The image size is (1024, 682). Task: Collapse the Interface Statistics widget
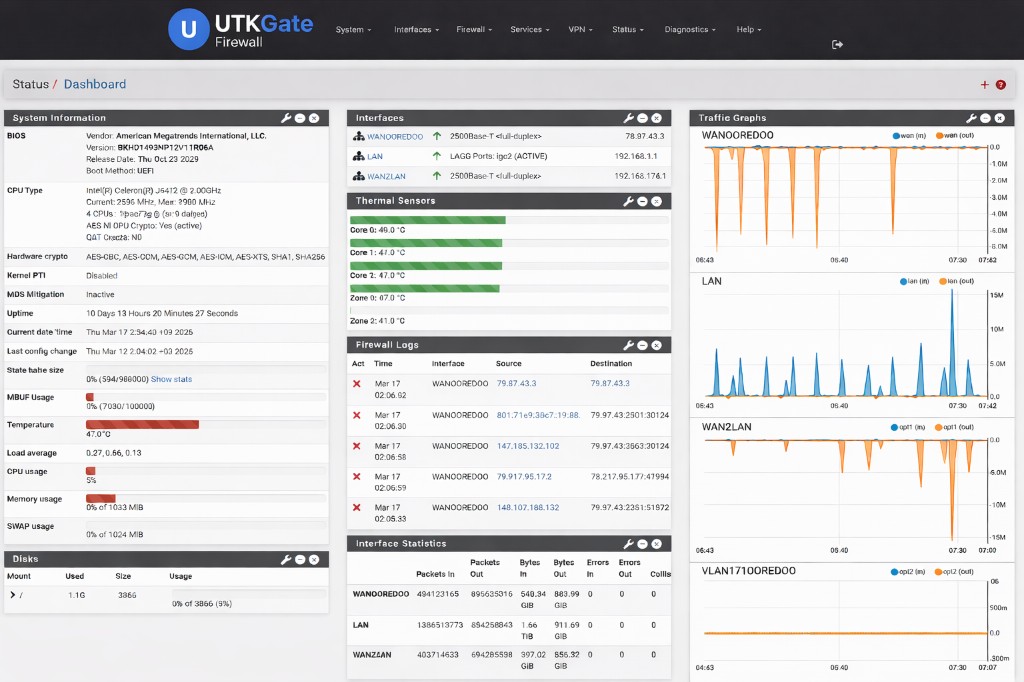click(x=643, y=544)
